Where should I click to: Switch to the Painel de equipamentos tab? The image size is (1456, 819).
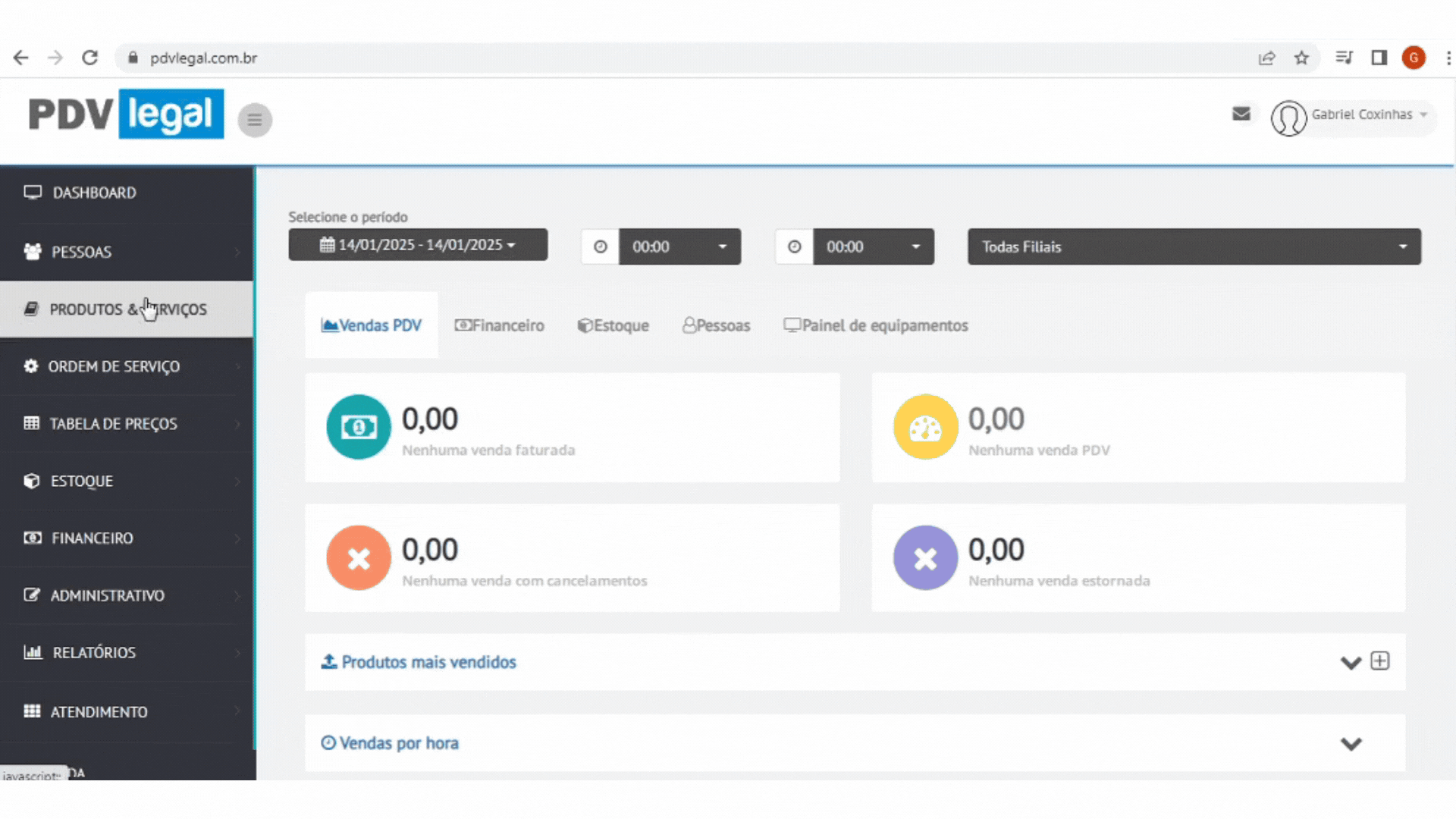click(x=876, y=325)
